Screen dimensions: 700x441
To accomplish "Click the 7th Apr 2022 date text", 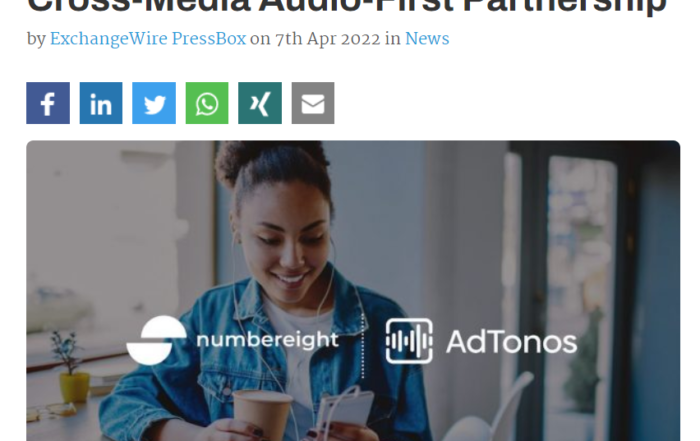I will pyautogui.click(x=327, y=39).
